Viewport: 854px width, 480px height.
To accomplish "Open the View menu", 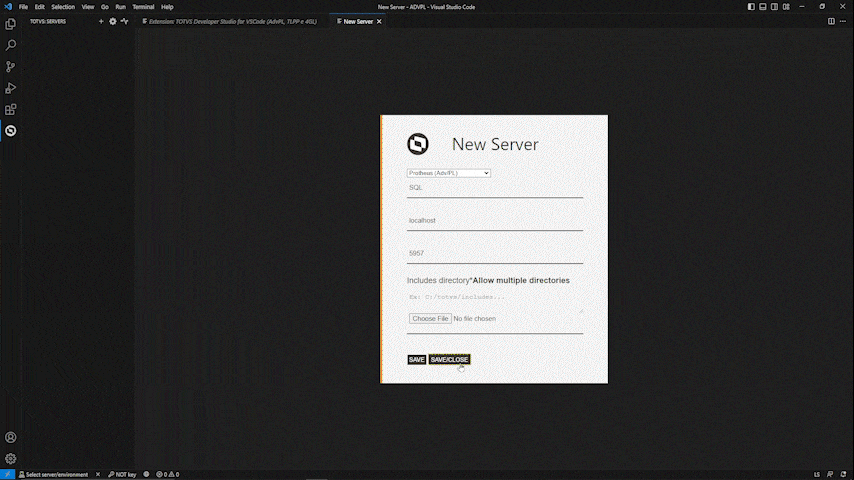I will coord(88,7).
